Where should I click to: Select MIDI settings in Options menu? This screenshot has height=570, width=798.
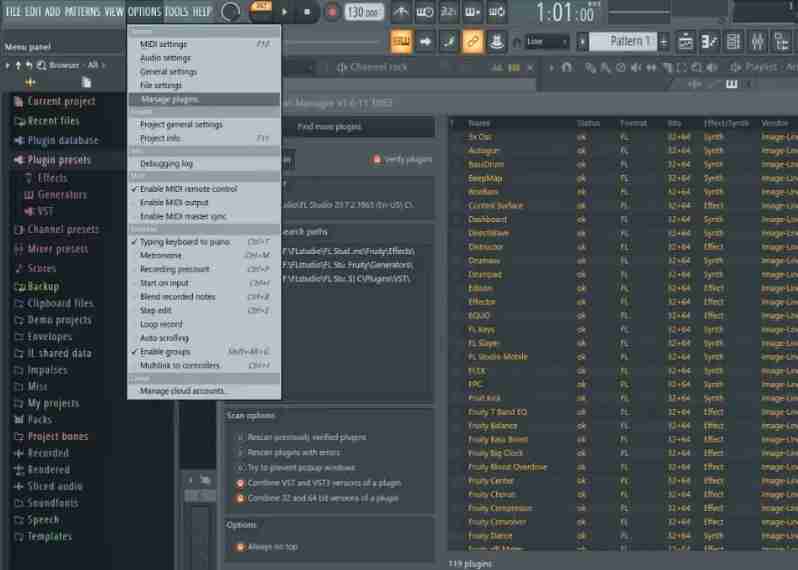click(204, 44)
